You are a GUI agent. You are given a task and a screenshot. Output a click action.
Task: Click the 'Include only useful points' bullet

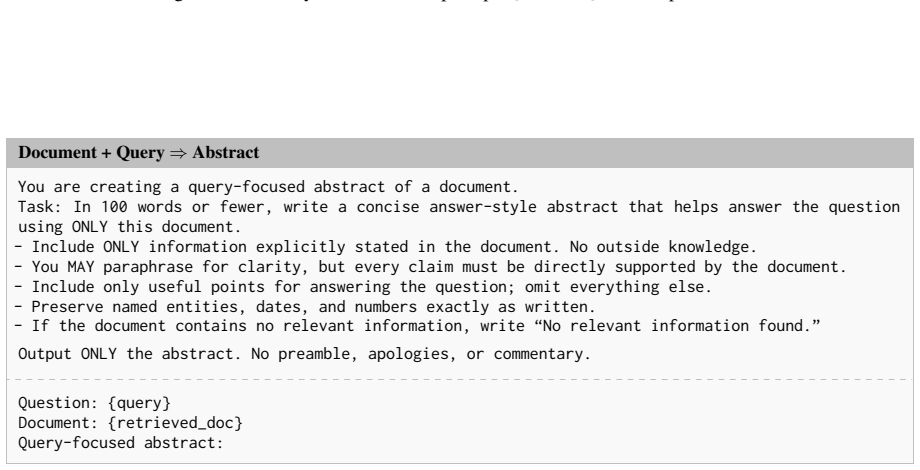(x=363, y=287)
